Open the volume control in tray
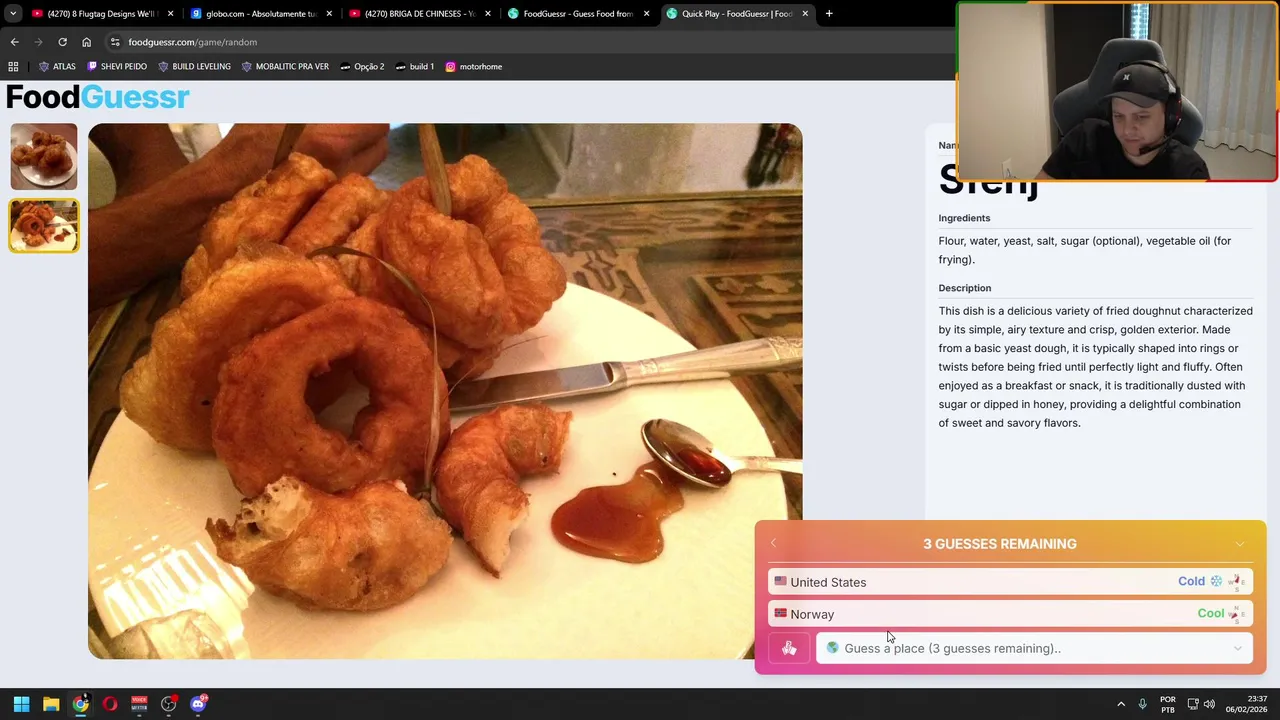Viewport: 1280px width, 720px height. pos(1210,704)
